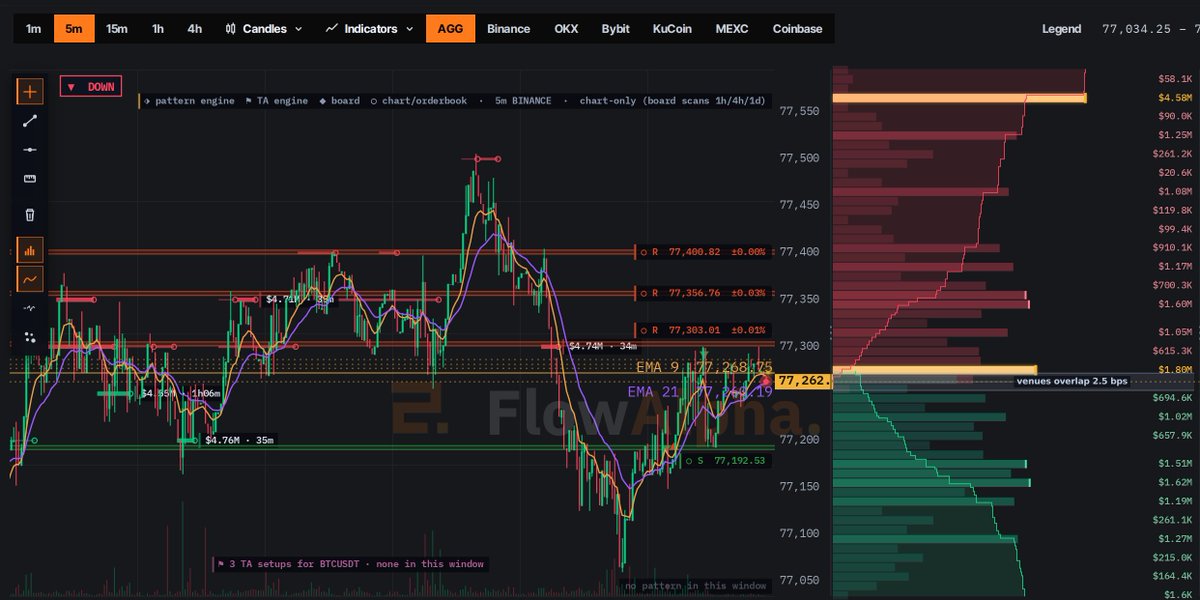Choose the 4h timeframe

(x=195, y=29)
